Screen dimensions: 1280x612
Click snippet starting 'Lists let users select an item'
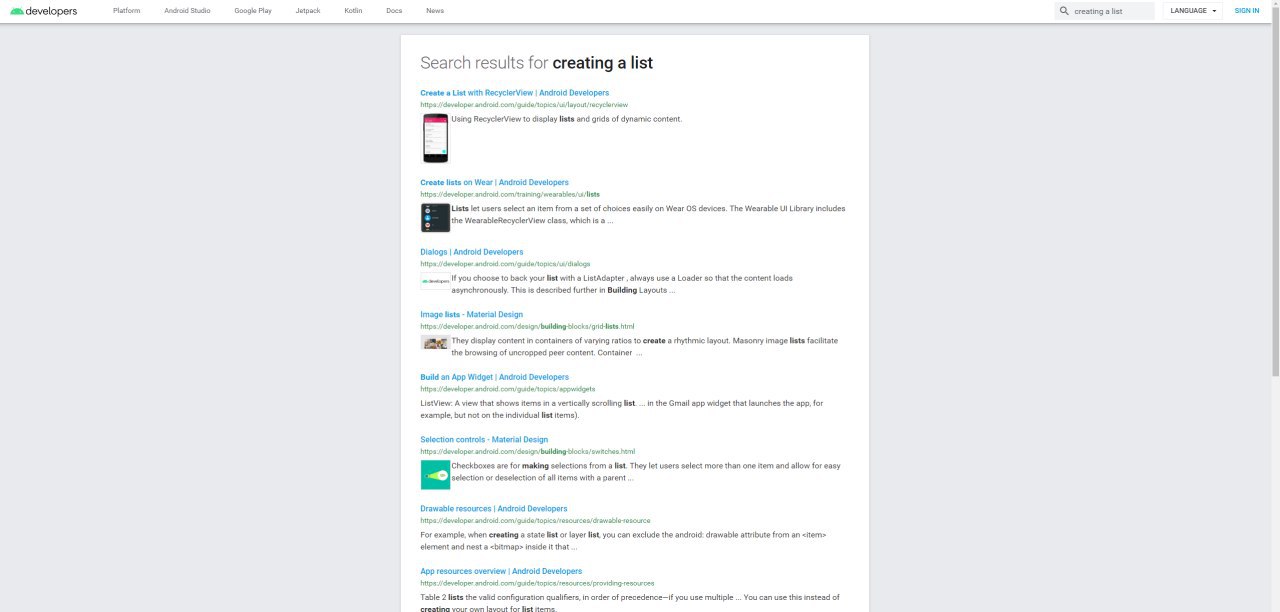pos(648,215)
